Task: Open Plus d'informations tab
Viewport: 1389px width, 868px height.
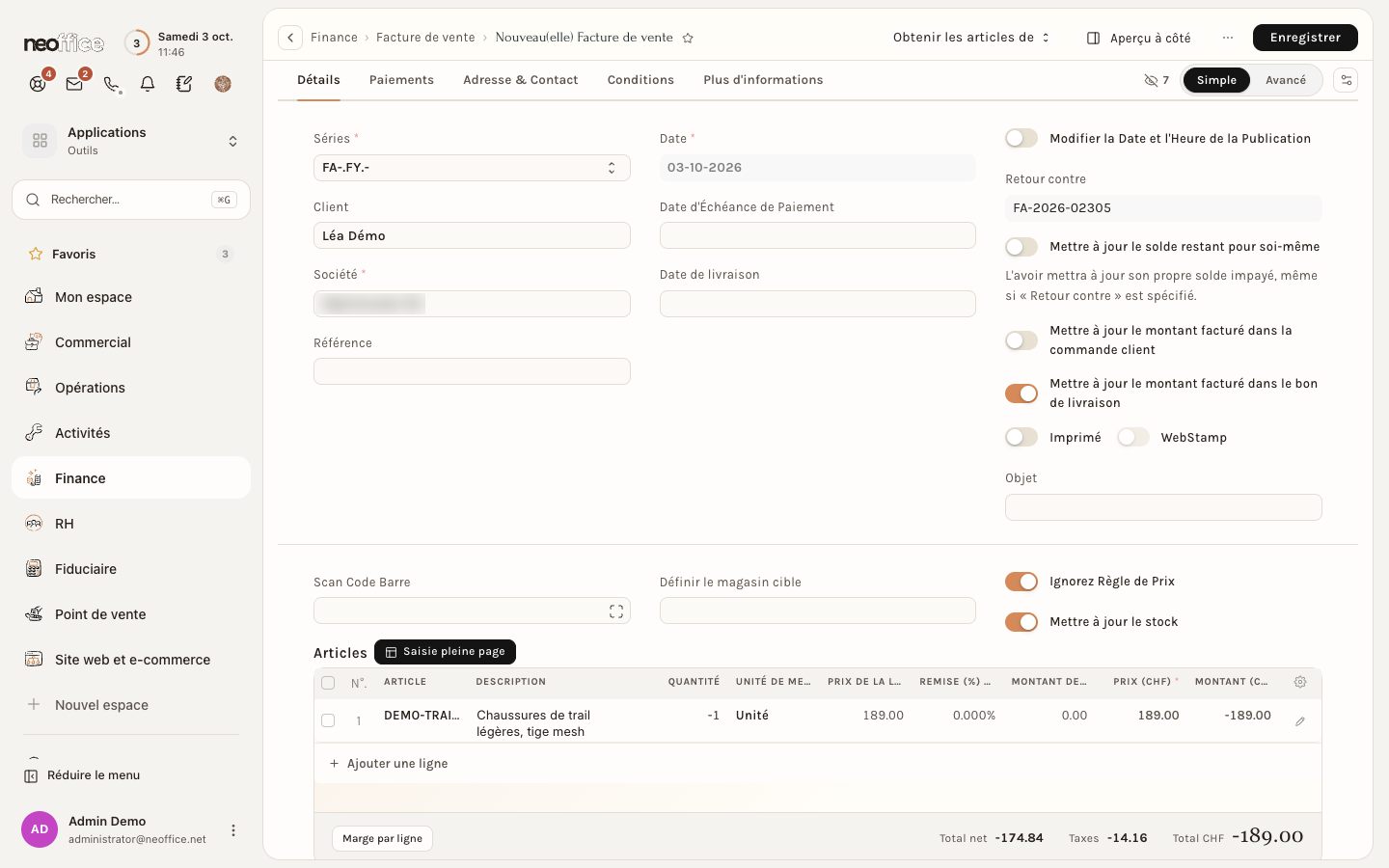Action: 763,80
